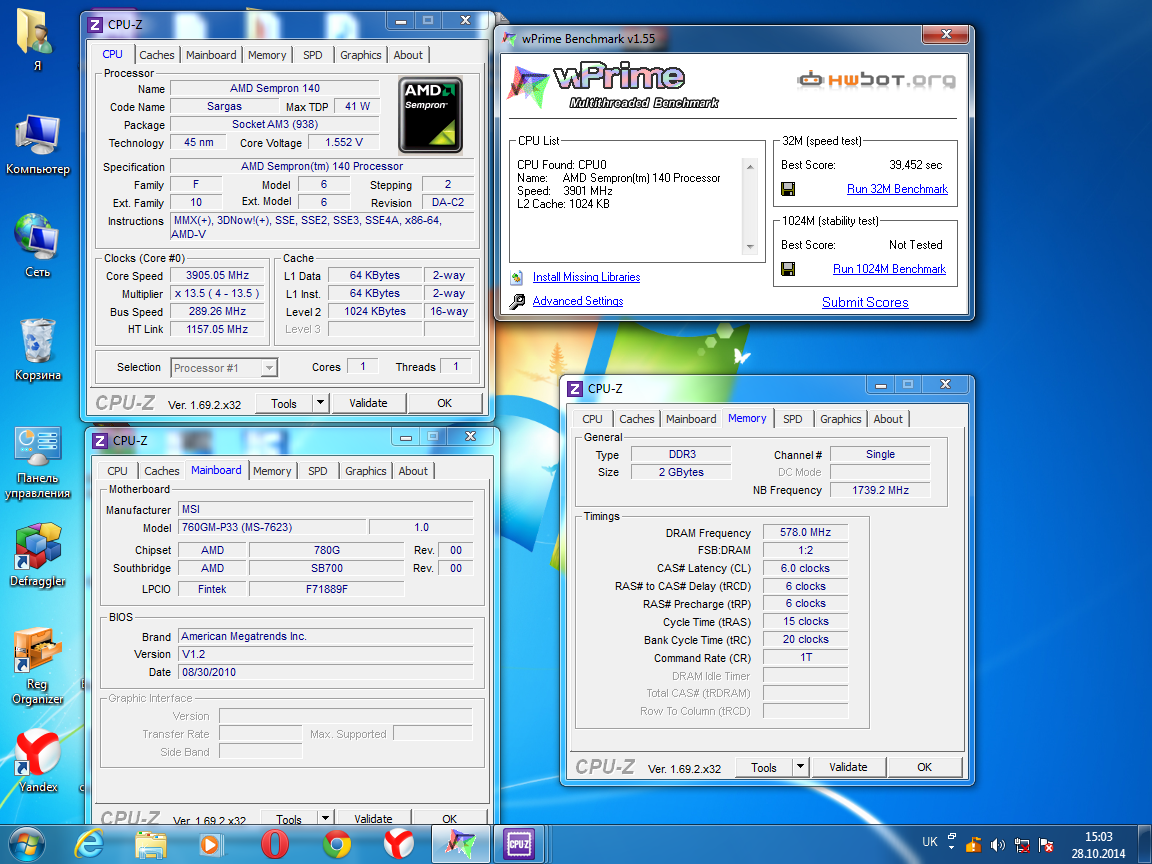Click the Core Speed value 3905.05 MHz
The image size is (1152, 864).
[x=217, y=276]
